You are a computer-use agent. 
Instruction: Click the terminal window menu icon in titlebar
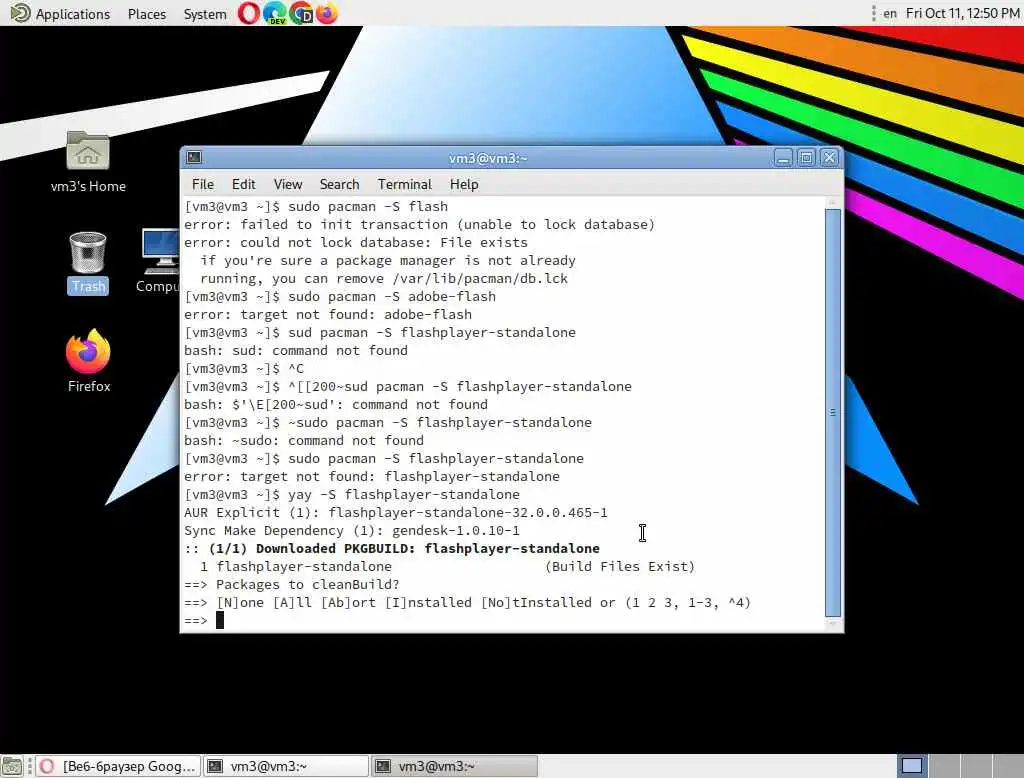[194, 157]
